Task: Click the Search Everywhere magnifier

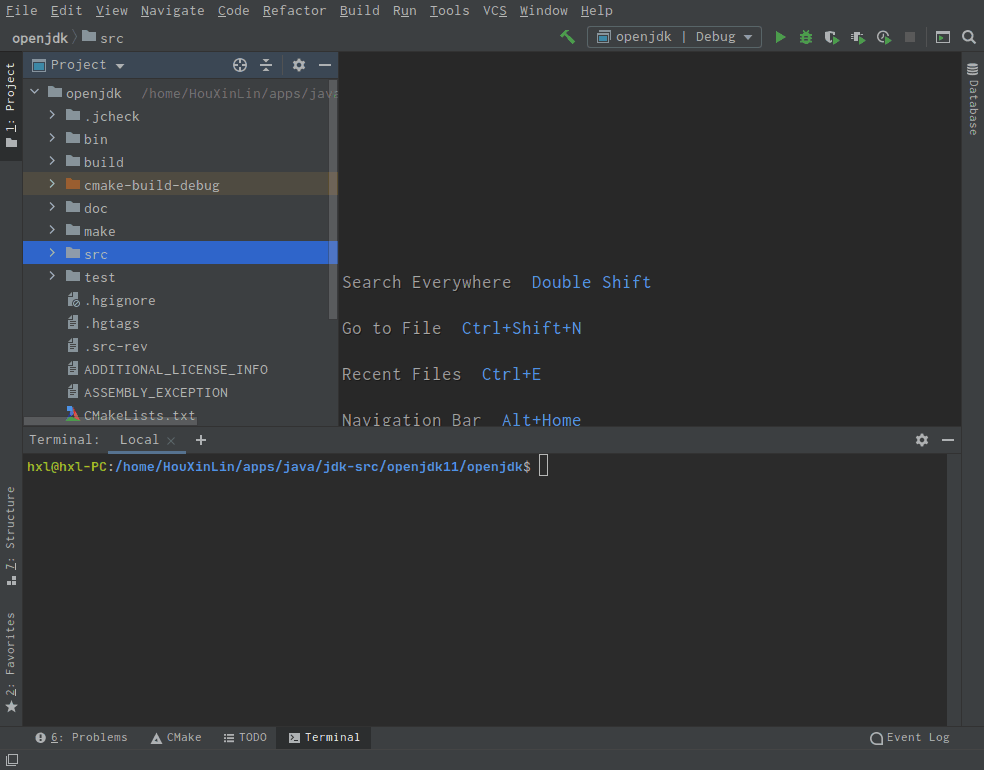Action: pos(969,37)
